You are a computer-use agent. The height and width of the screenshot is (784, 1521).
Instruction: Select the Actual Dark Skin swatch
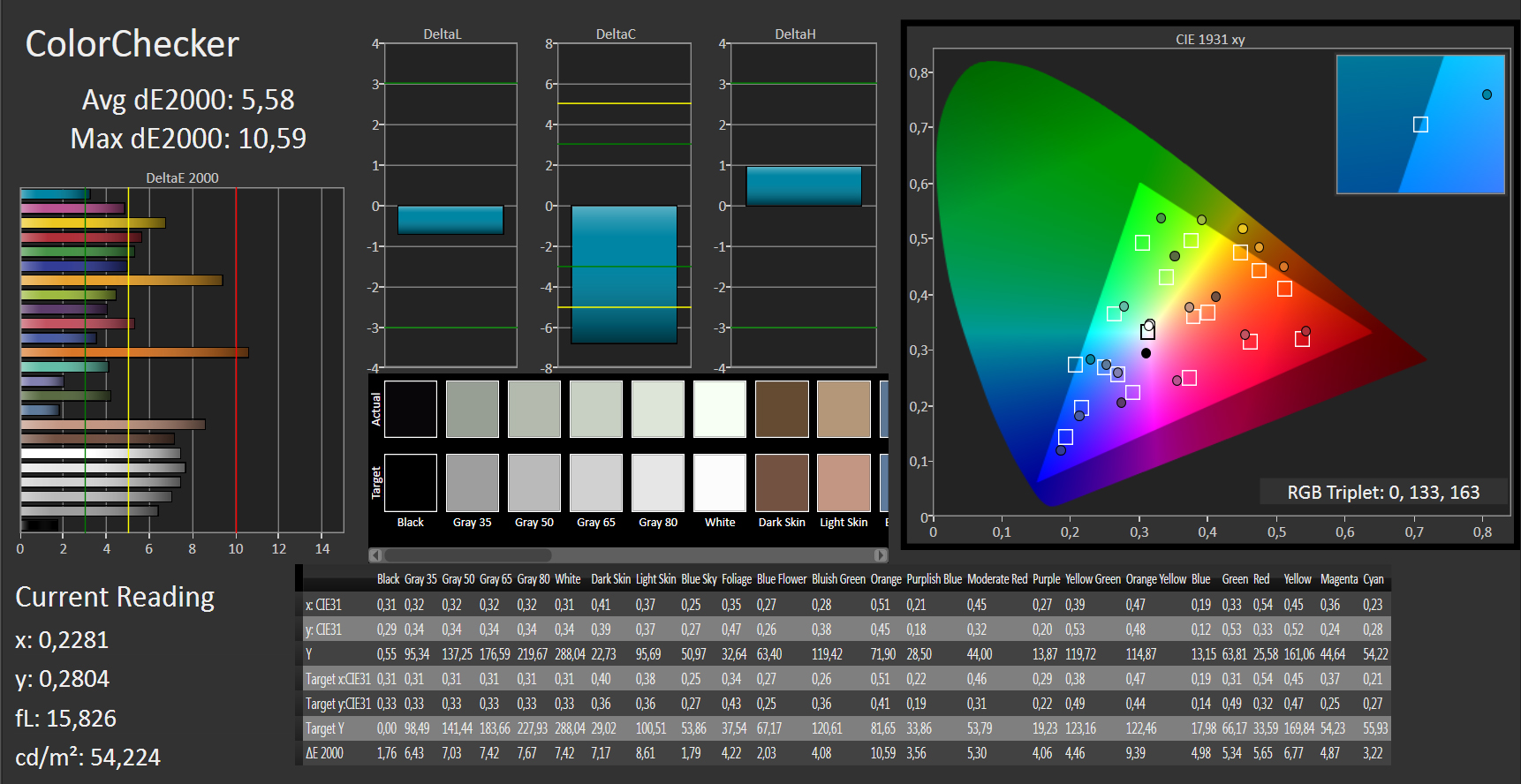tap(782, 409)
